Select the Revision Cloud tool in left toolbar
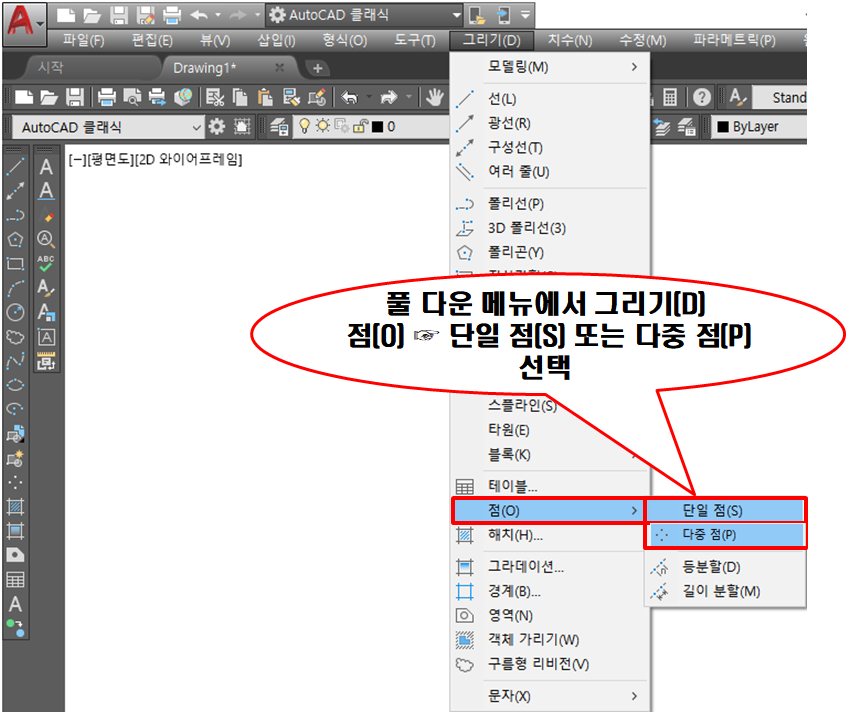 15,337
